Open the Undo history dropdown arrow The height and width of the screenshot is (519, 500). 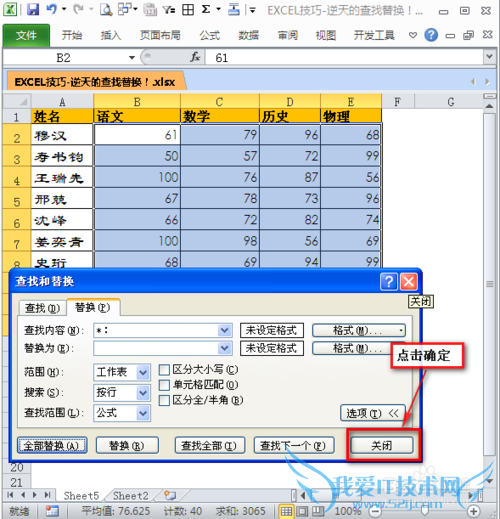[64, 9]
